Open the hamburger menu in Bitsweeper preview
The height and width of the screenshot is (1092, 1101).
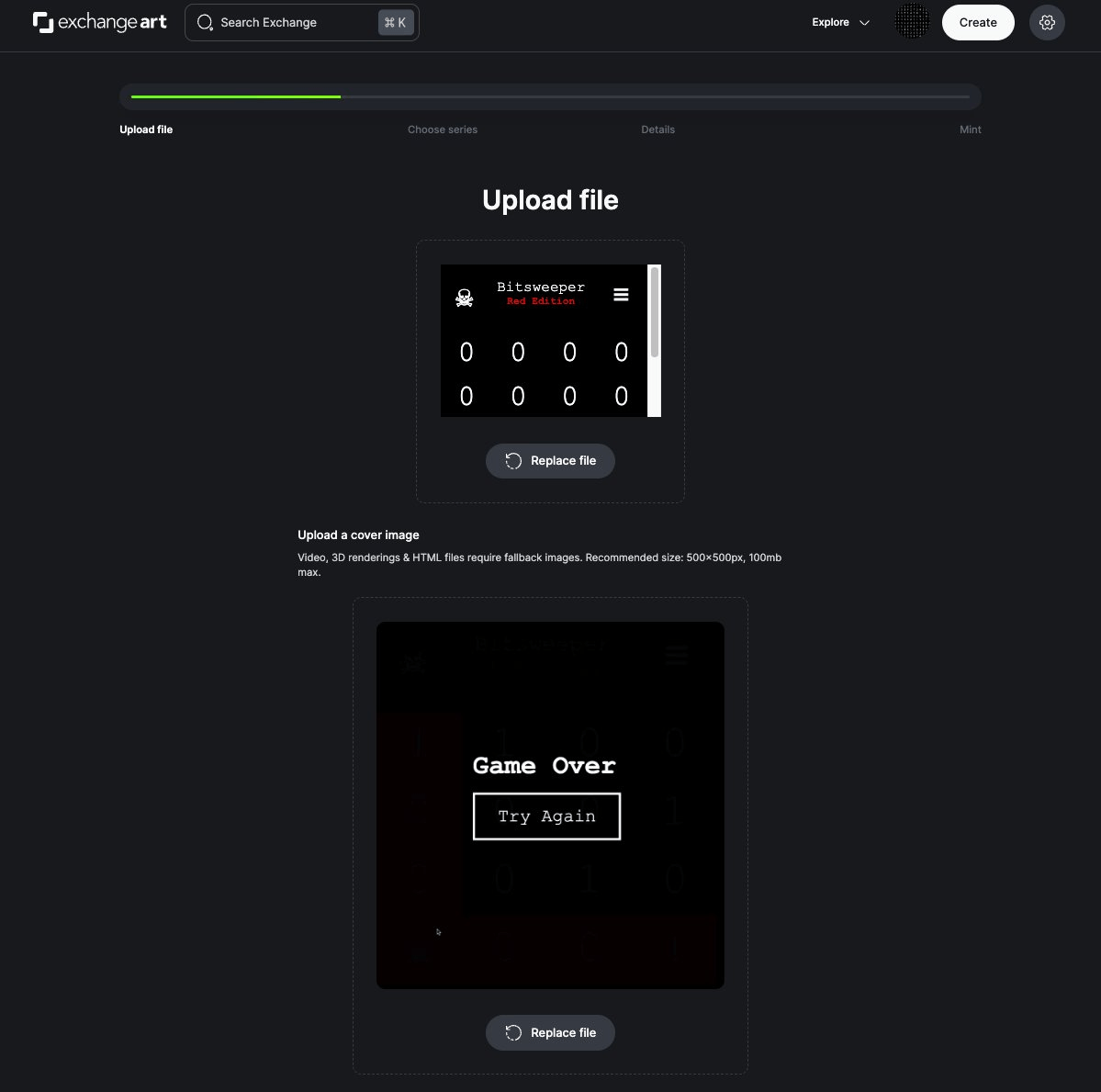[x=621, y=294]
